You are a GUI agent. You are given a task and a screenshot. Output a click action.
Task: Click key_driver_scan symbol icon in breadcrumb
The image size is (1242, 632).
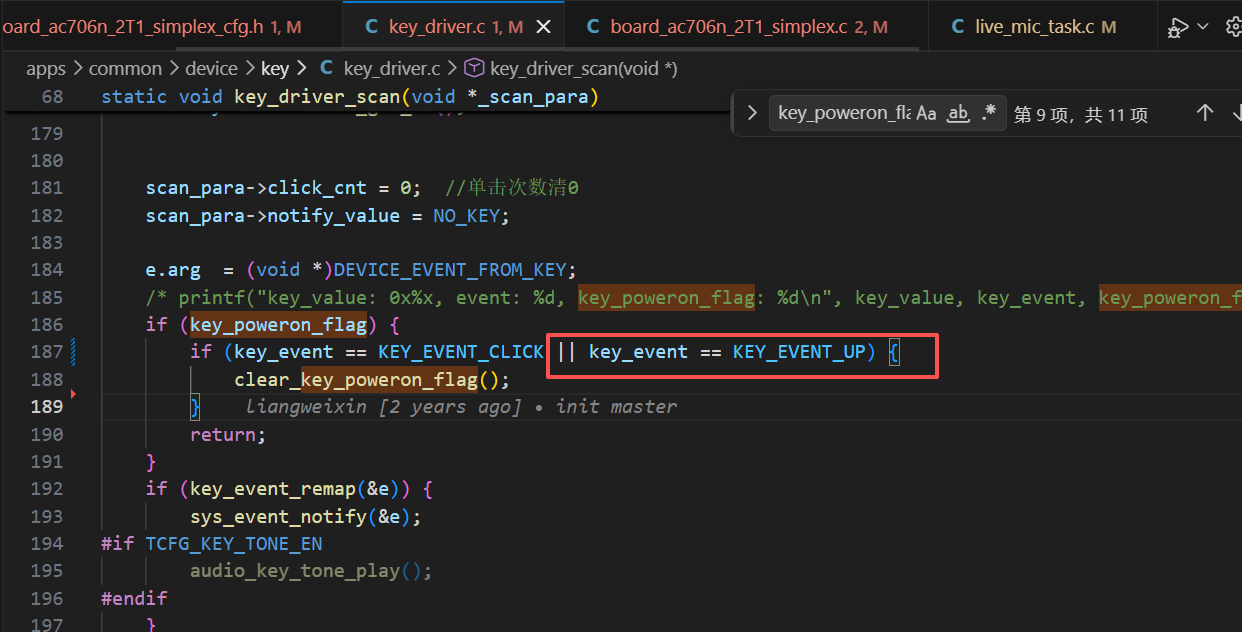click(x=475, y=69)
